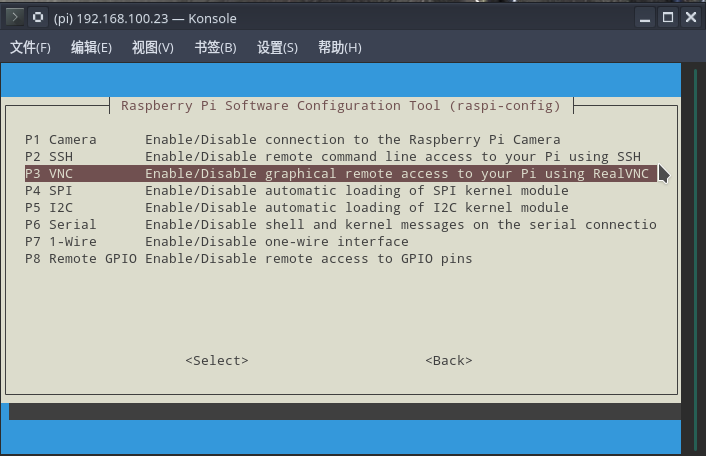Select the P7 1-Wire option

[341, 242]
